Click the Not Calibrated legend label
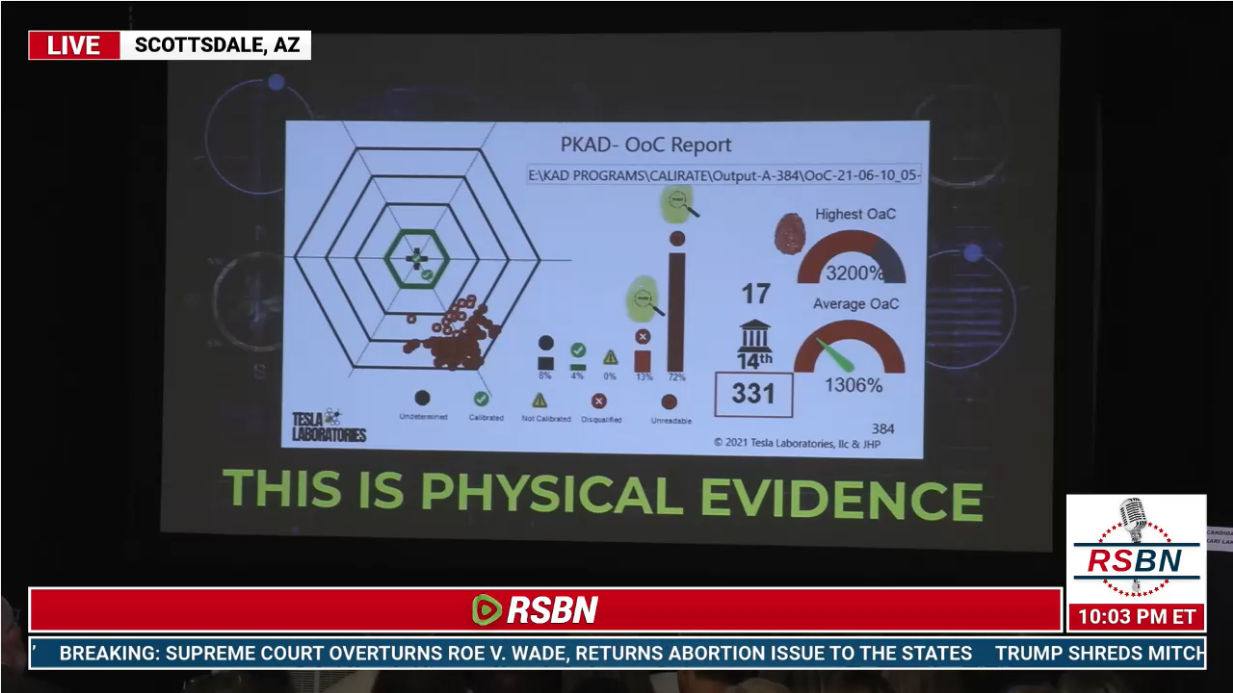This screenshot has height=693, width=1233. [x=546, y=419]
